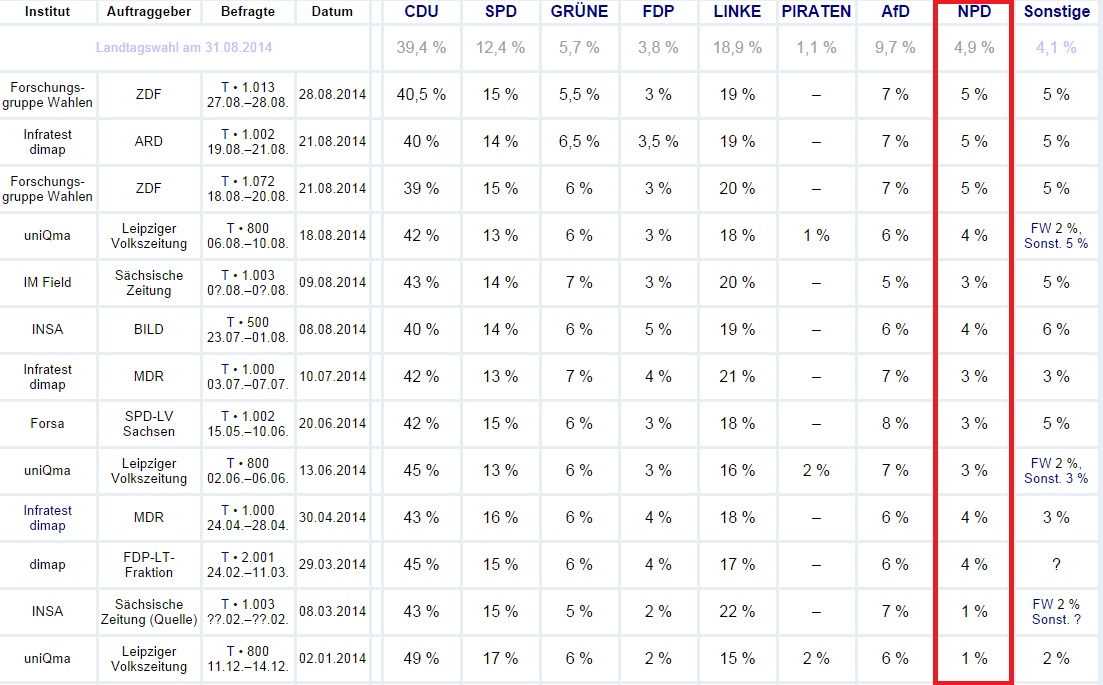Click Landtagswahl am 31.08.2014 link

tap(184, 48)
